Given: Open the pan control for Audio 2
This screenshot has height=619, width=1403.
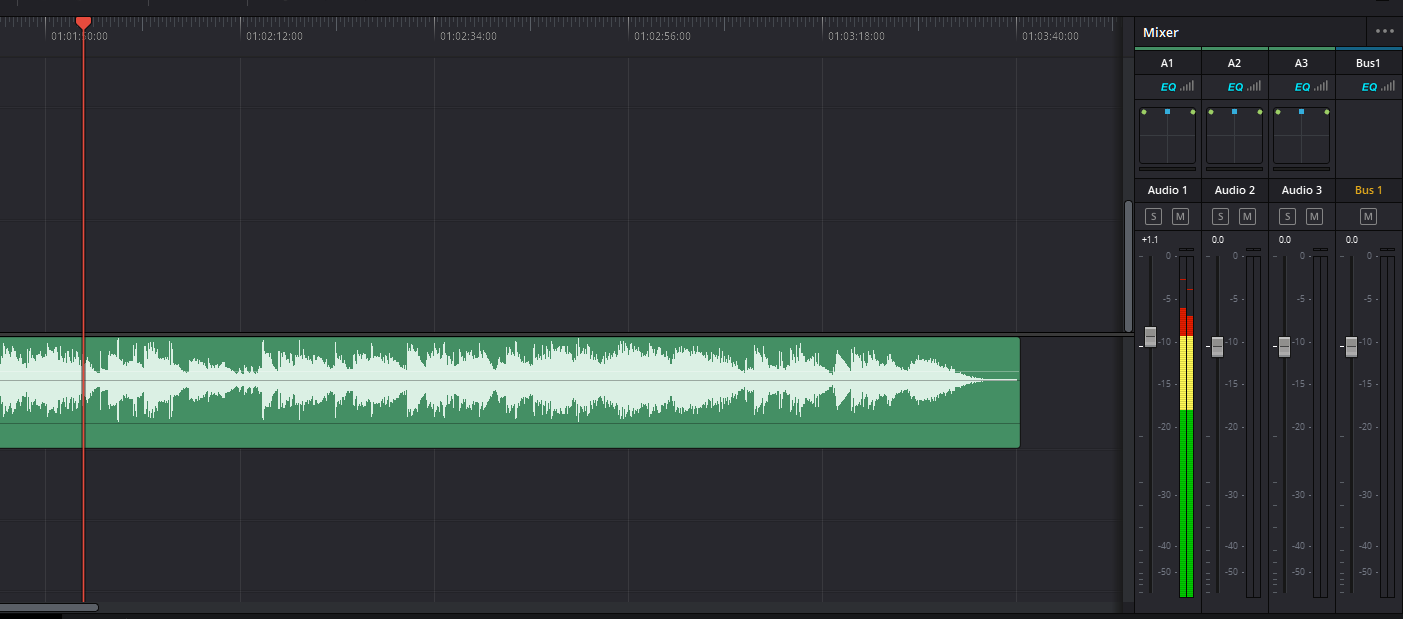Looking at the screenshot, I should coord(1234,136).
